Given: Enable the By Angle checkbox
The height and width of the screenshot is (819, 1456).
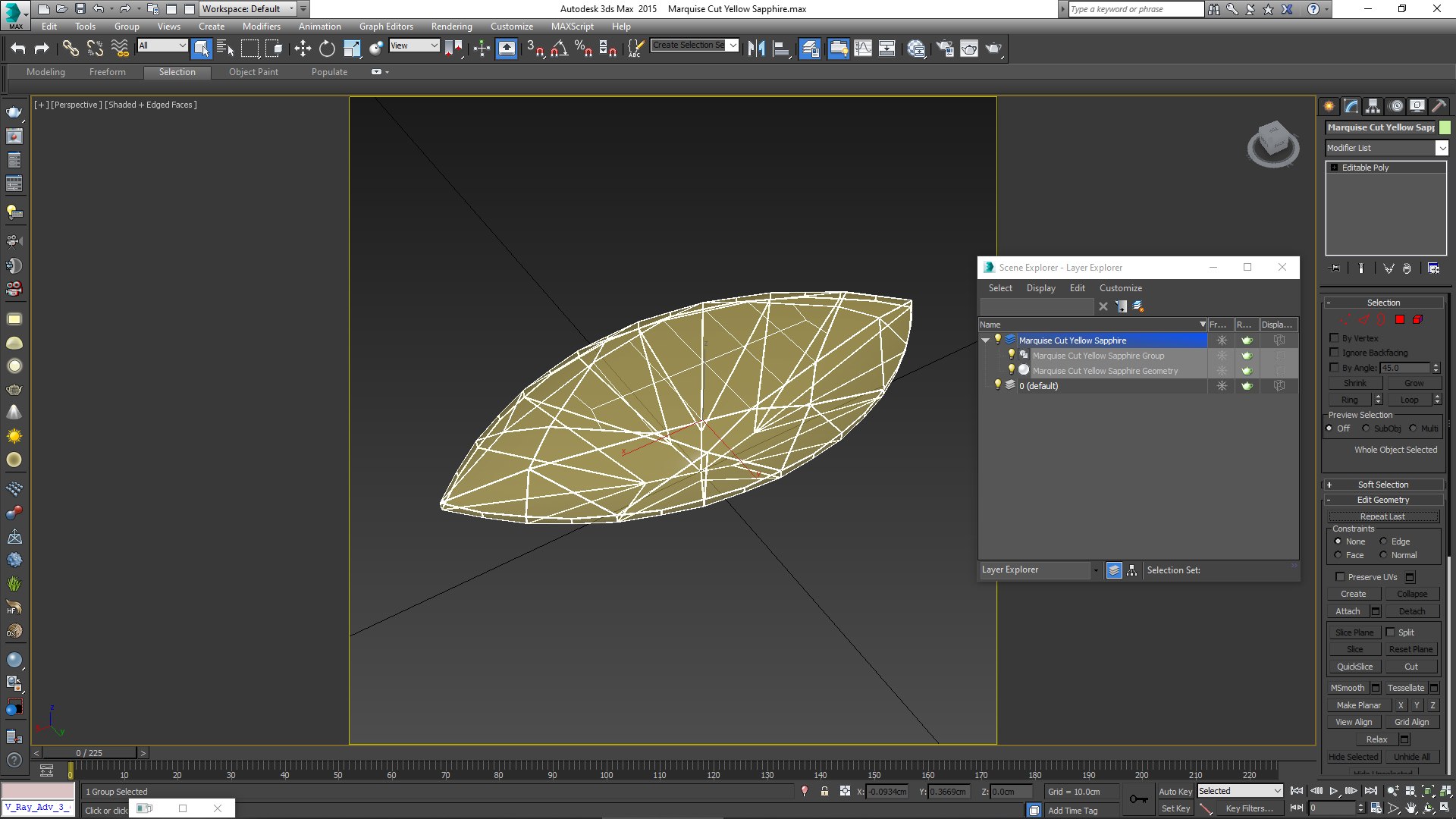Looking at the screenshot, I should 1335,368.
